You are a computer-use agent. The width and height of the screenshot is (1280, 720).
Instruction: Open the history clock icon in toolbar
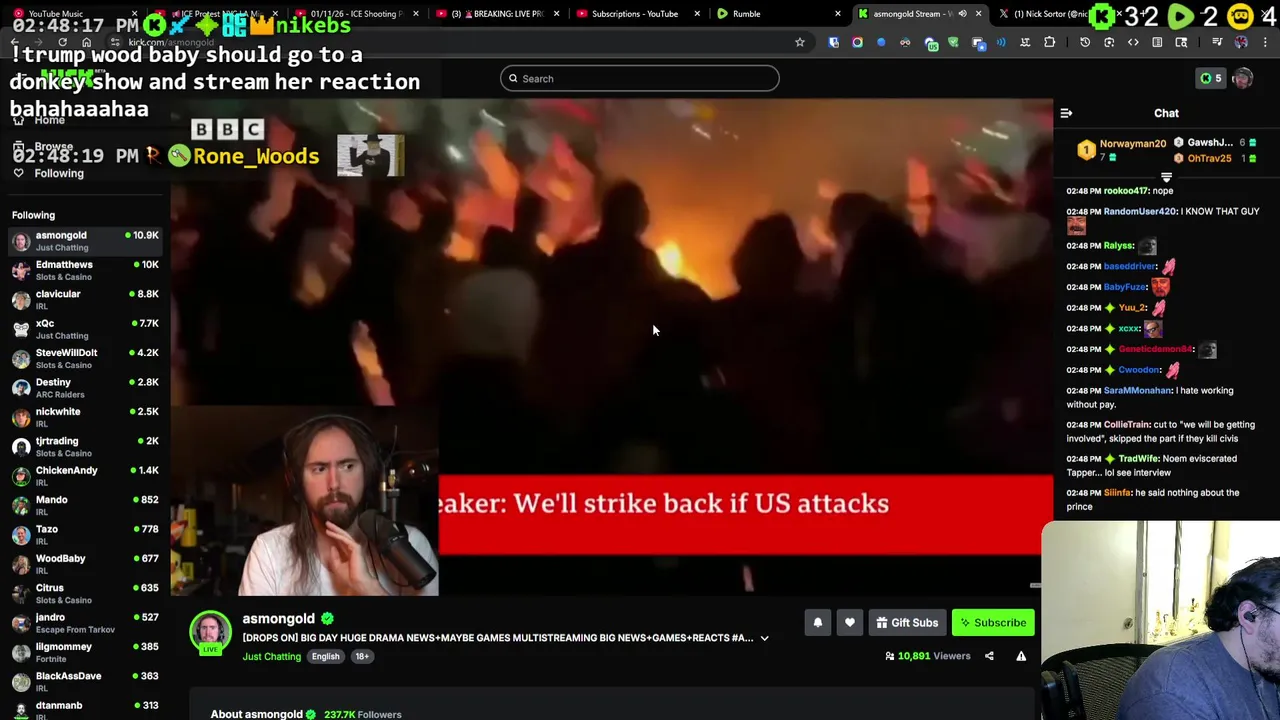[x=1085, y=42]
